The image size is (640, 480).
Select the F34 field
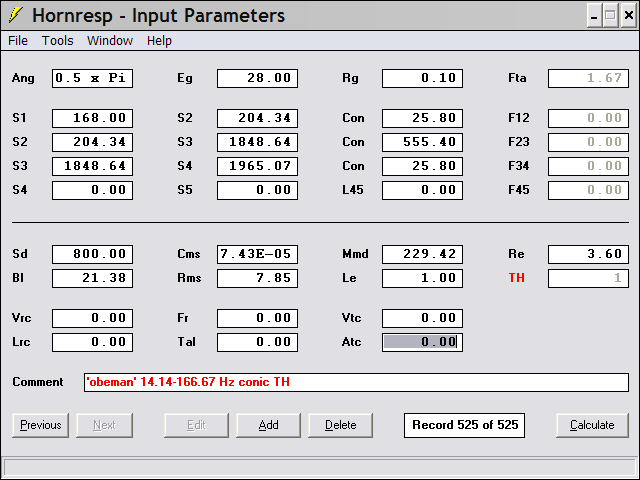click(588, 166)
